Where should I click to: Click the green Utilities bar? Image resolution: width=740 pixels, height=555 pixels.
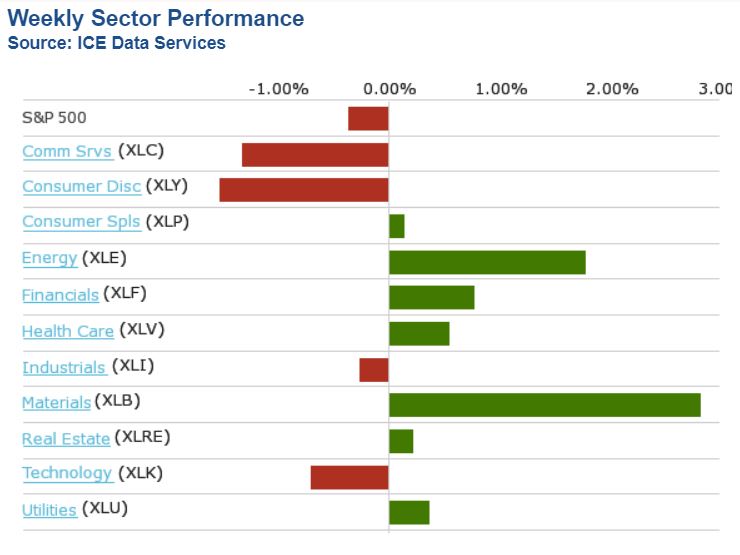coord(409,512)
